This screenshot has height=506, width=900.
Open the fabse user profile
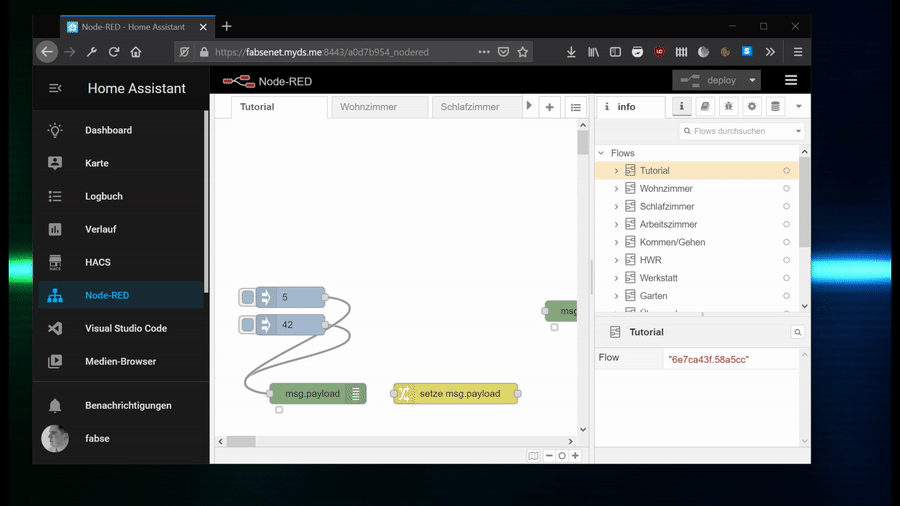pos(121,438)
